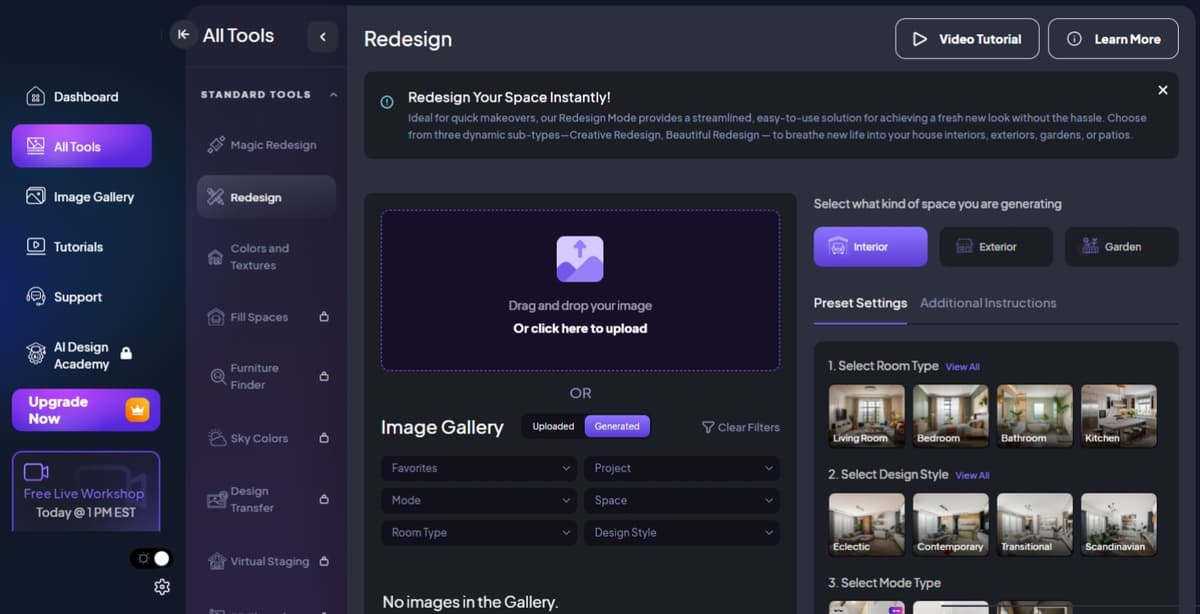Click the lock icon beside Furniture Finder

(324, 376)
